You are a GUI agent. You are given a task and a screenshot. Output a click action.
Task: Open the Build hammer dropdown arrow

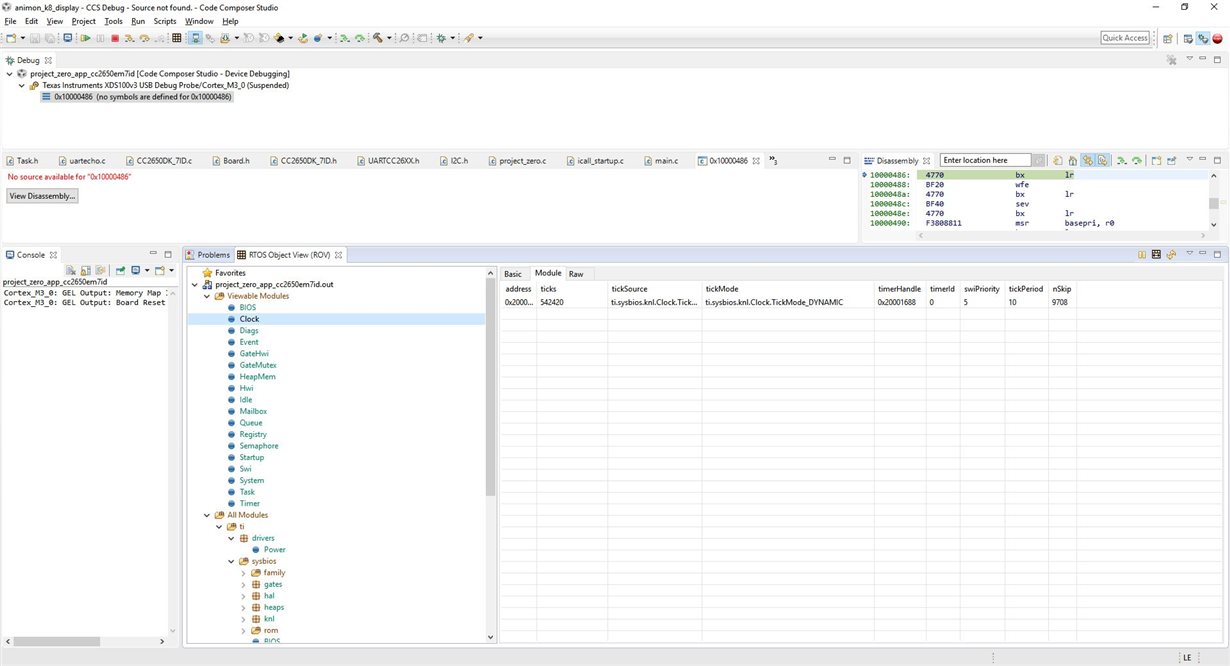[x=388, y=38]
